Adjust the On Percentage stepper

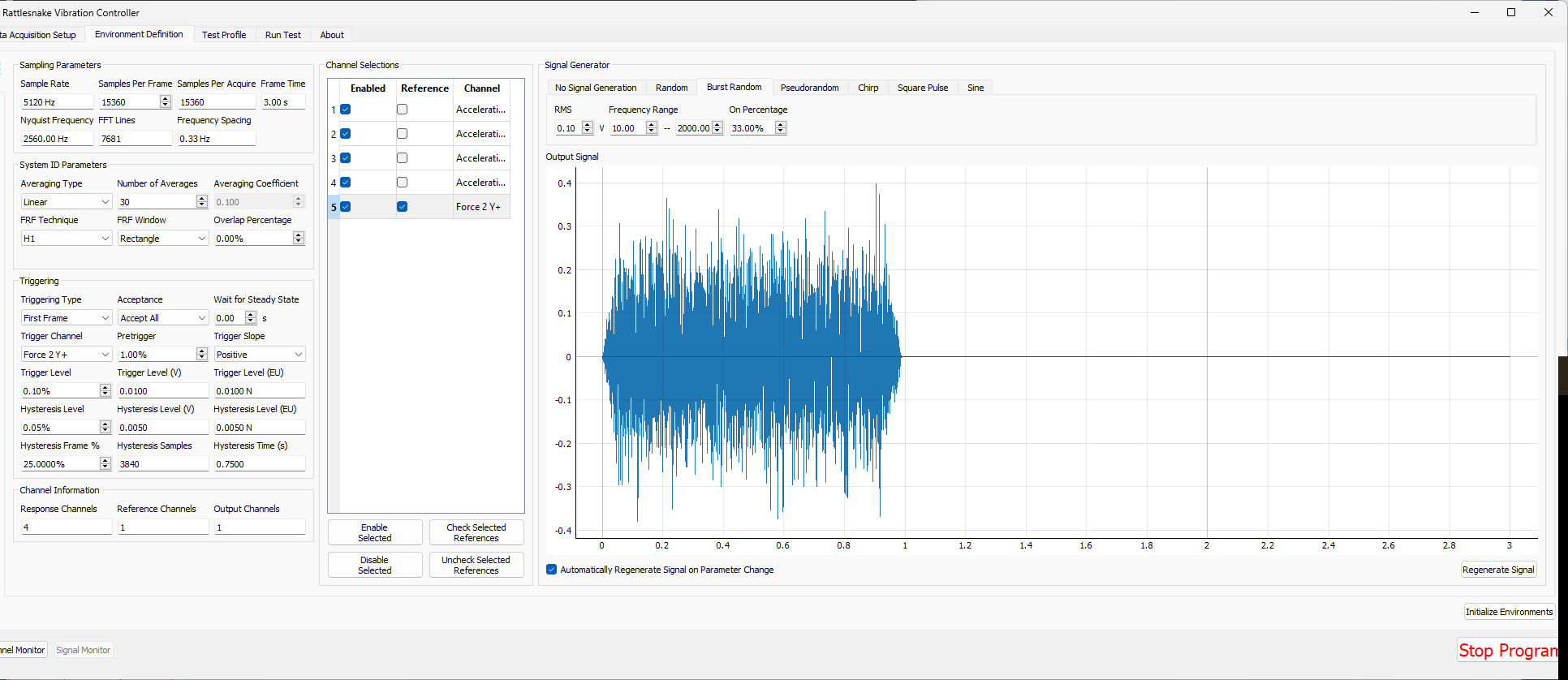pyautogui.click(x=781, y=128)
